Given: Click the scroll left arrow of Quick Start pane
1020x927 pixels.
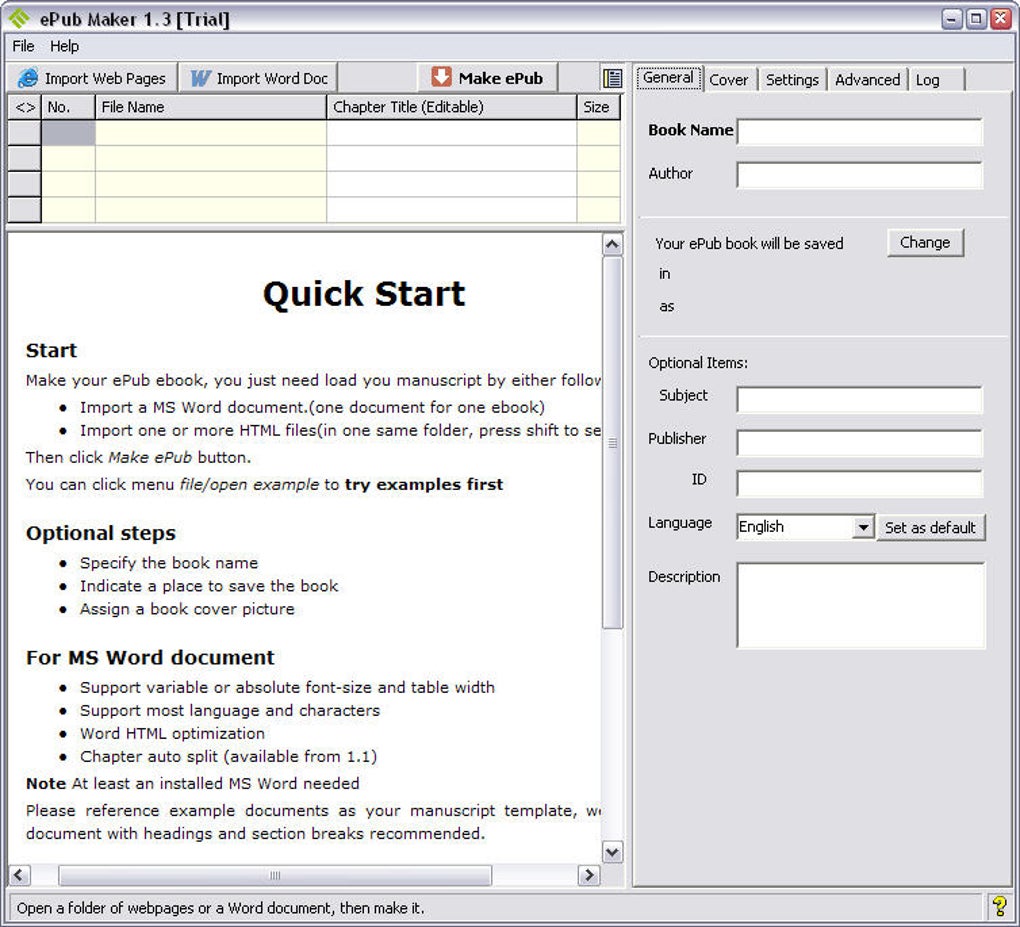Looking at the screenshot, I should tap(19, 875).
